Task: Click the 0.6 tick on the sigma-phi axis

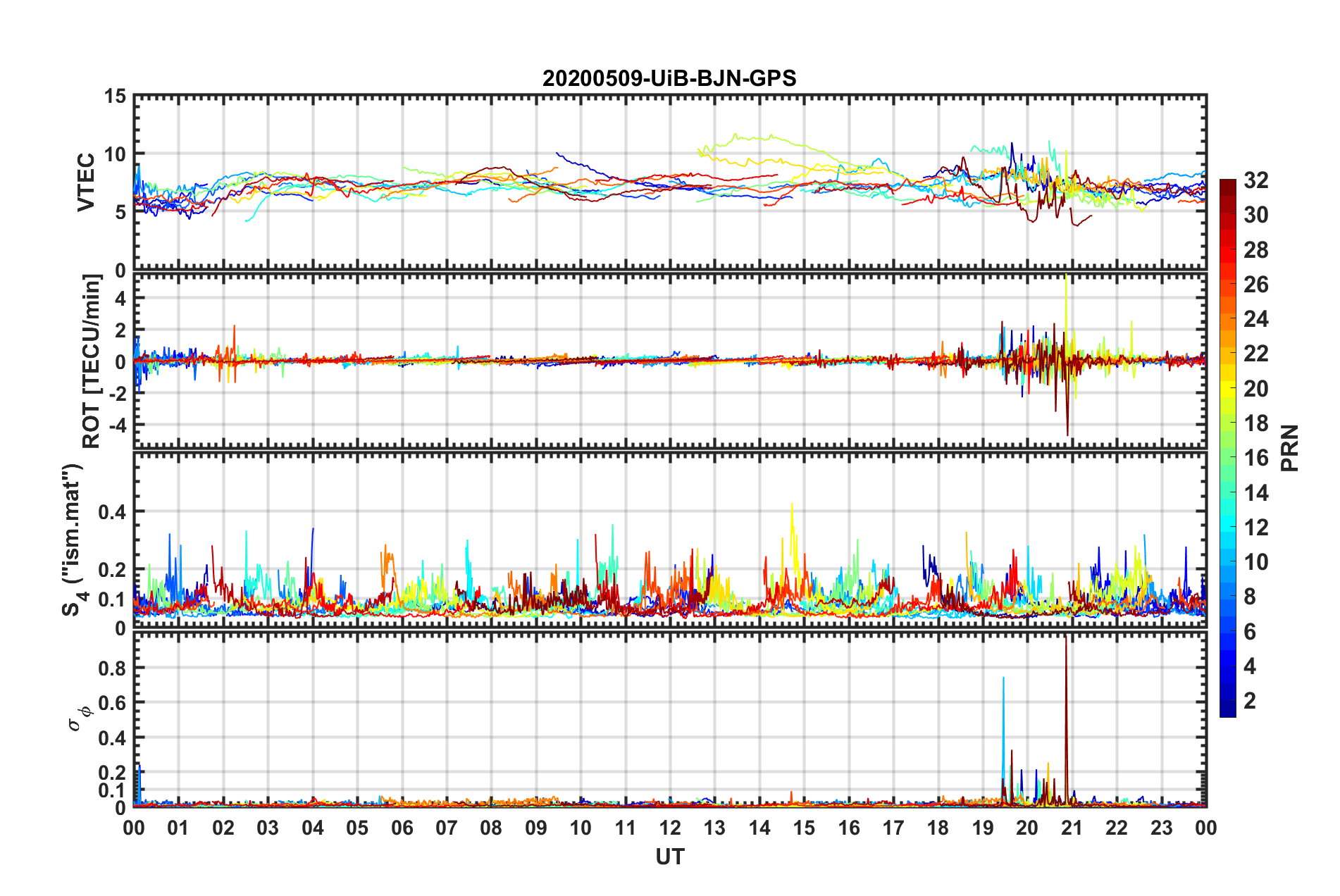Action: click(x=112, y=703)
